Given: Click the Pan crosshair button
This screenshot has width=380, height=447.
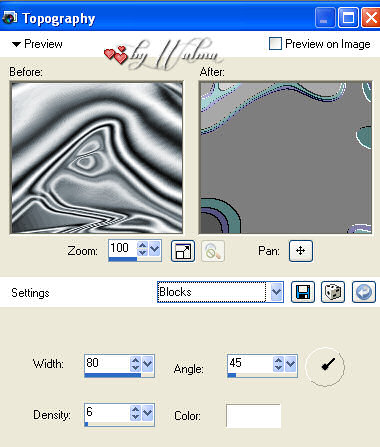Looking at the screenshot, I should point(301,251).
